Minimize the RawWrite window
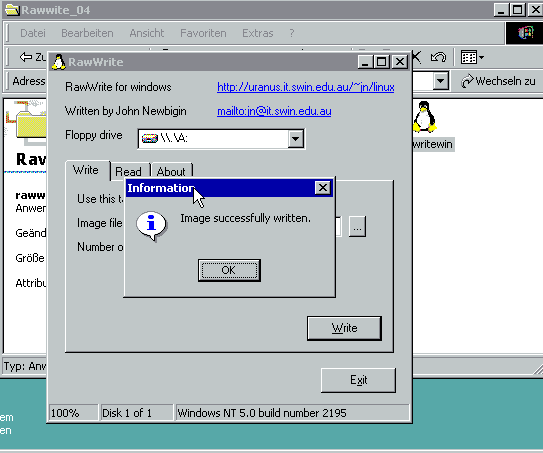This screenshot has height=453, width=543. coord(365,62)
